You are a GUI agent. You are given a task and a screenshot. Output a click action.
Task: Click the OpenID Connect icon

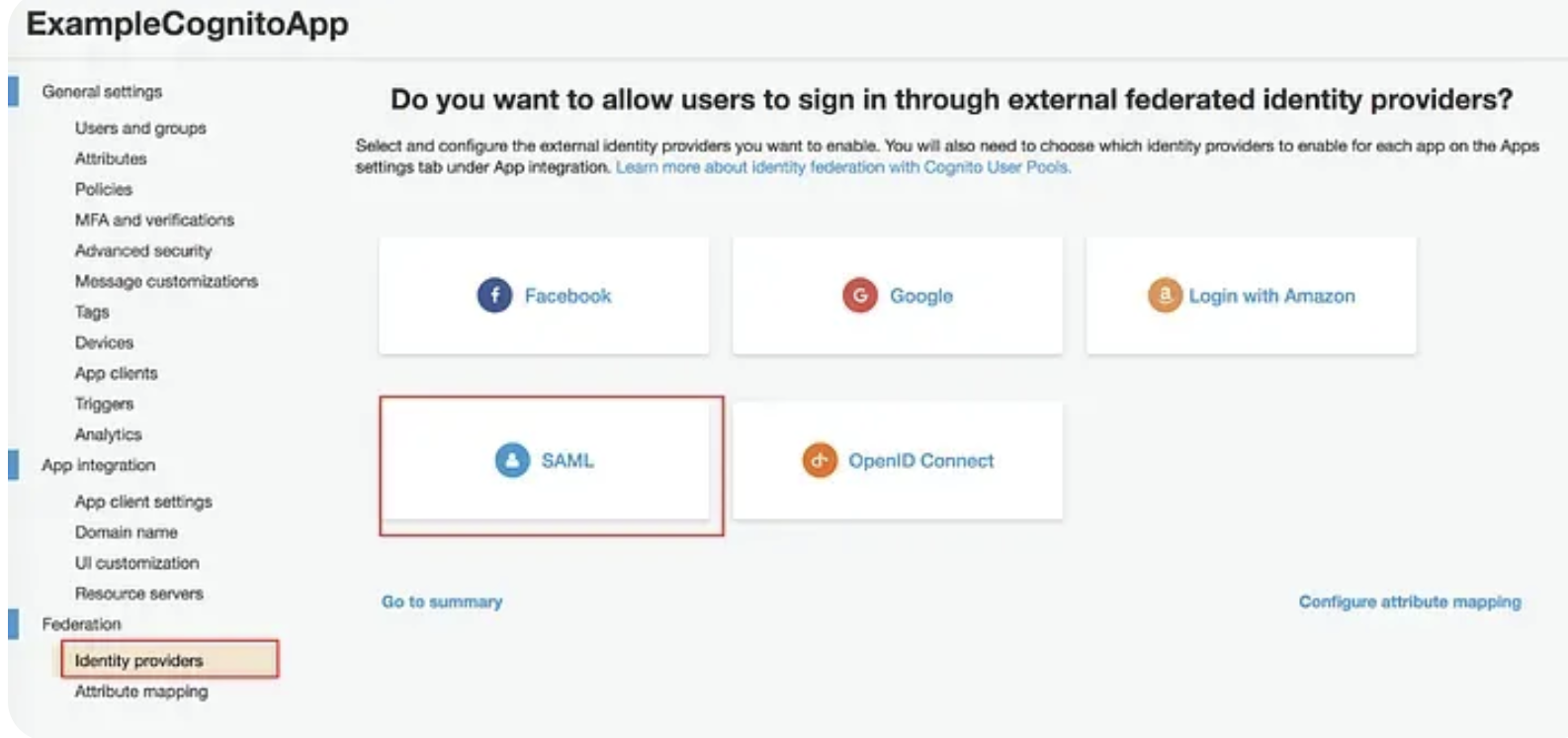pos(819,460)
